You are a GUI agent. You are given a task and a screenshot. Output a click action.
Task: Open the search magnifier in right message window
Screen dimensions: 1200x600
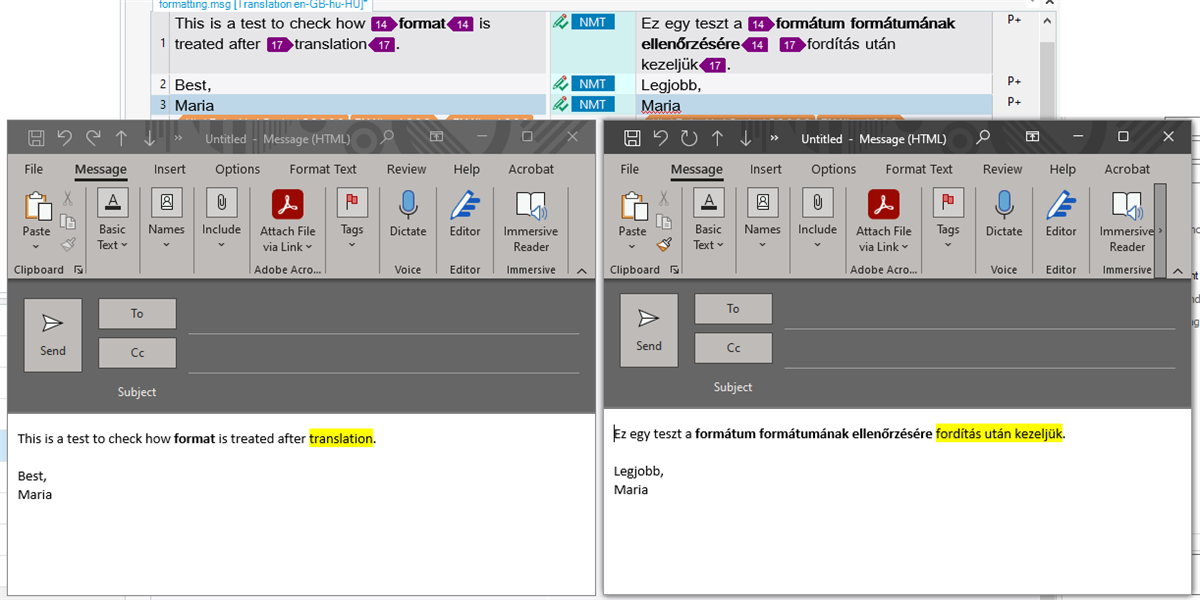point(983,137)
